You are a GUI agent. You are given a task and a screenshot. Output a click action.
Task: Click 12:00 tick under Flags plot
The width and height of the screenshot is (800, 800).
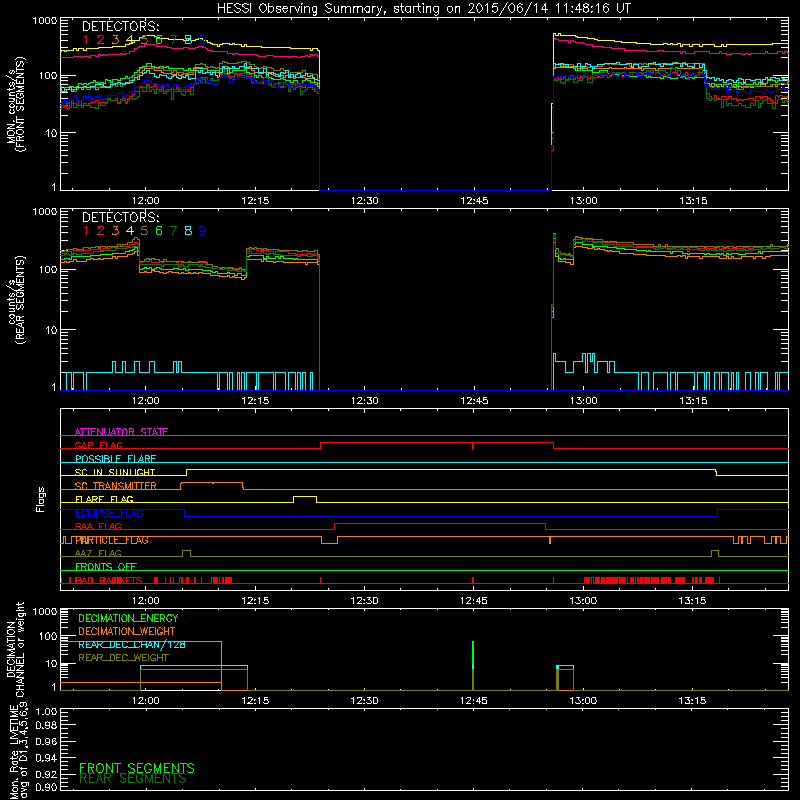coord(145,601)
